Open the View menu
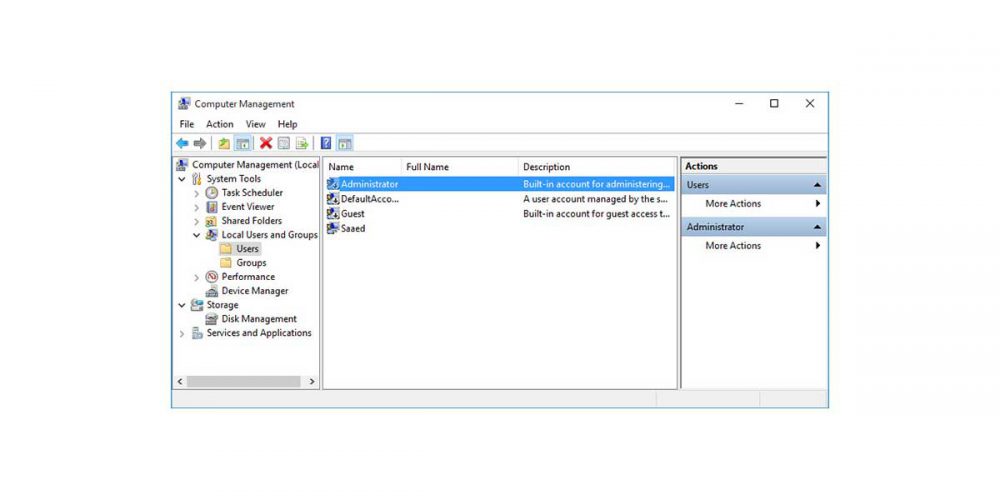 (256, 124)
